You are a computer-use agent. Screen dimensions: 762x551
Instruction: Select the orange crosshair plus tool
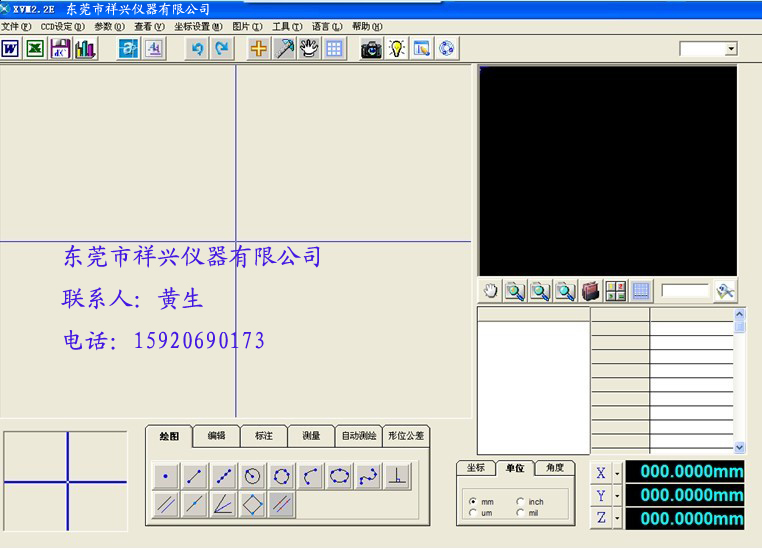pyautogui.click(x=259, y=49)
